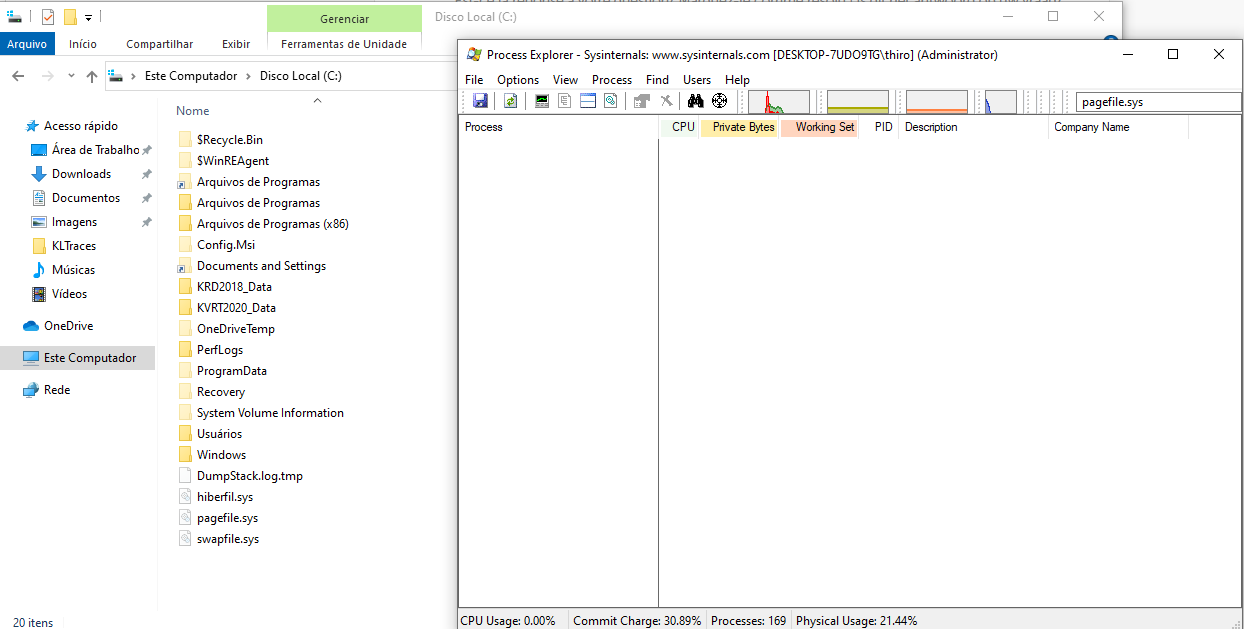
Task: Select Downloads in quick access sidebar
Action: [81, 174]
